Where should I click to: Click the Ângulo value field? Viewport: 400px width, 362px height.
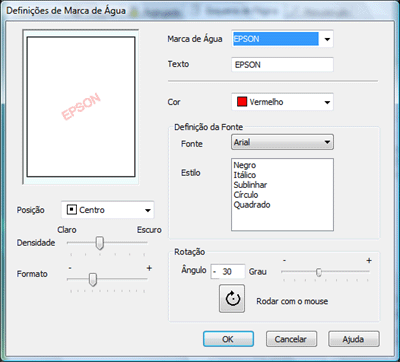pyautogui.click(x=228, y=272)
